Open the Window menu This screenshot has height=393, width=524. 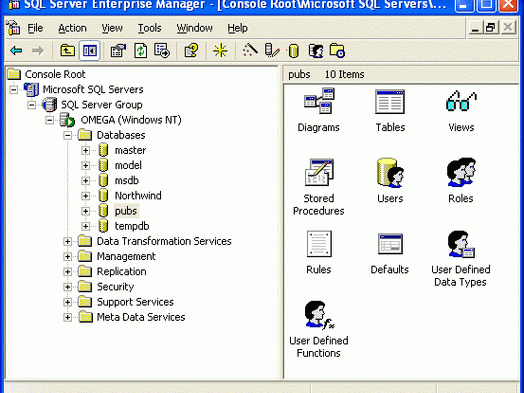pyautogui.click(x=194, y=28)
